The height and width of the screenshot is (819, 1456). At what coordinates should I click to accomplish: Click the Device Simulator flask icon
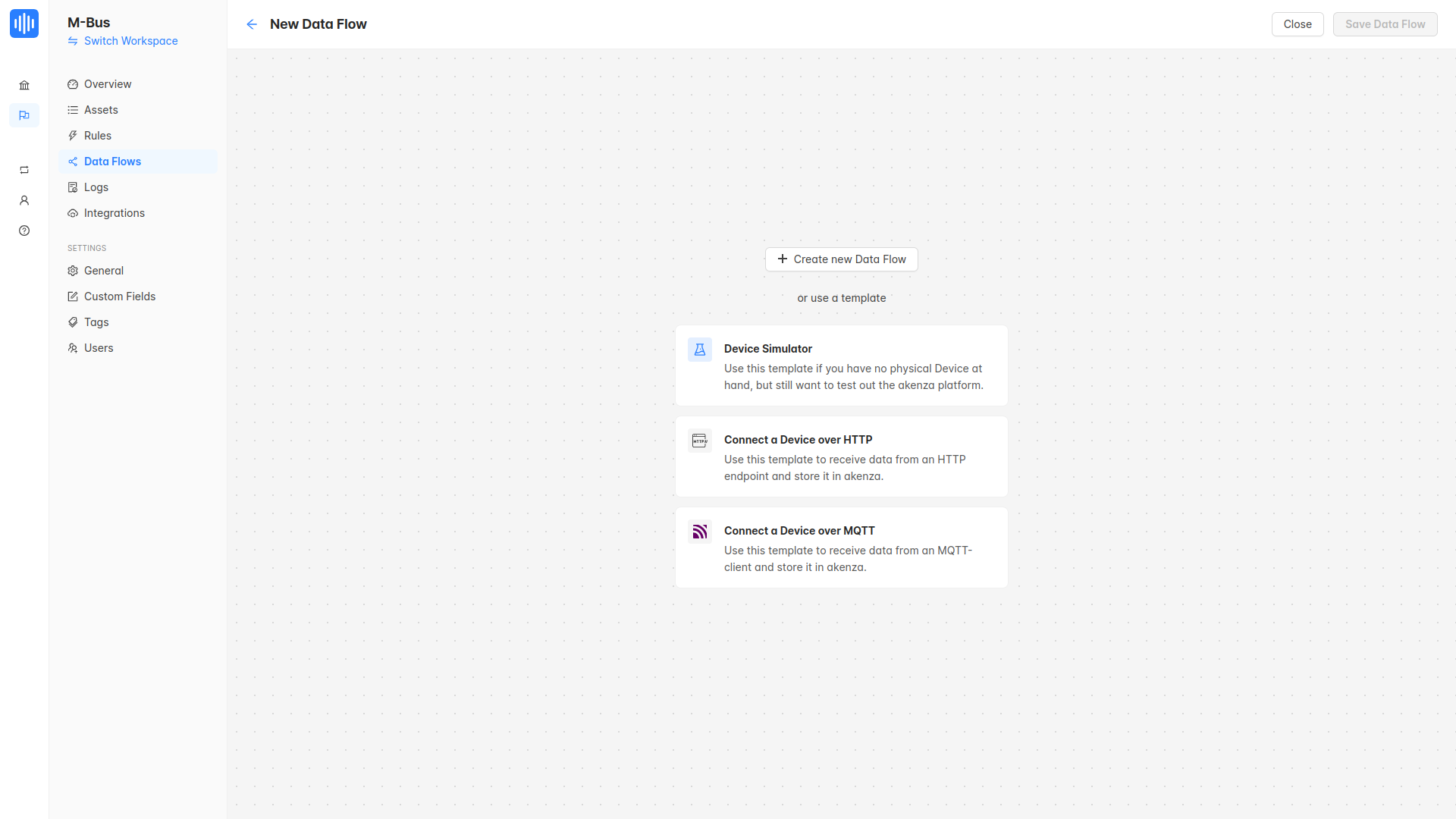[699, 350]
